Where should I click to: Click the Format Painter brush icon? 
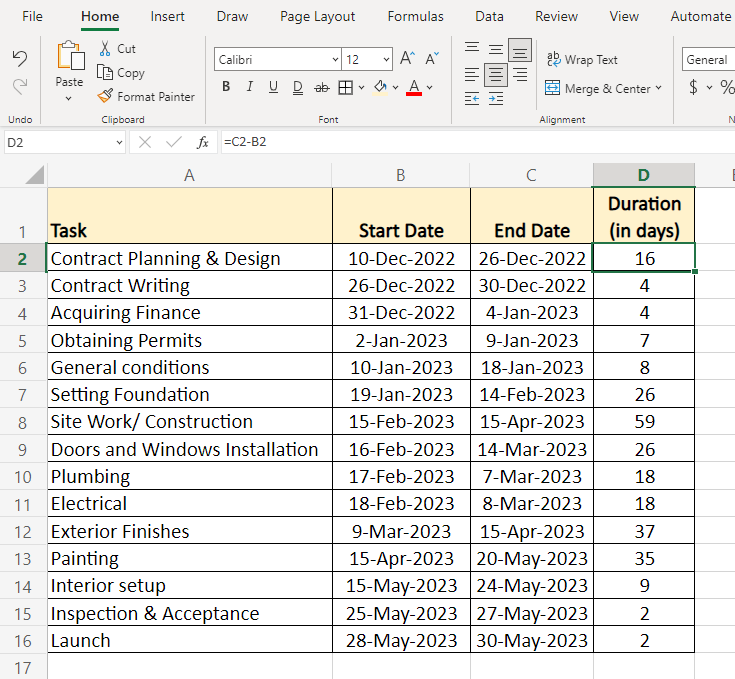(105, 97)
